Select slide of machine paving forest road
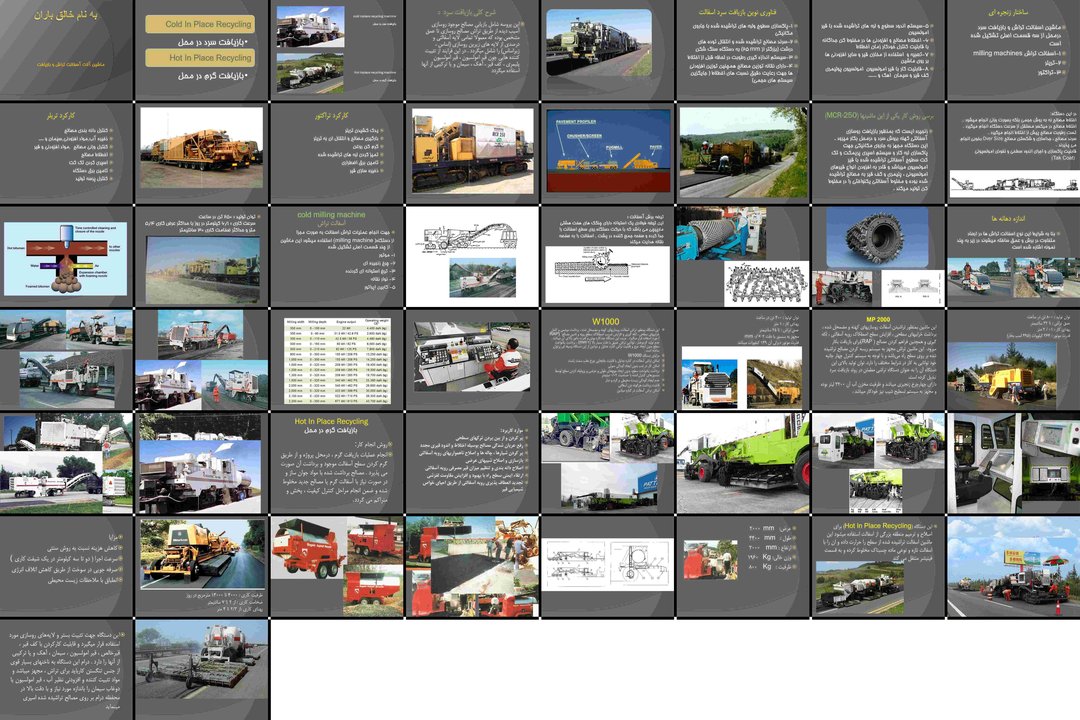The width and height of the screenshot is (1080, 720). pyautogui.click(x=742, y=153)
